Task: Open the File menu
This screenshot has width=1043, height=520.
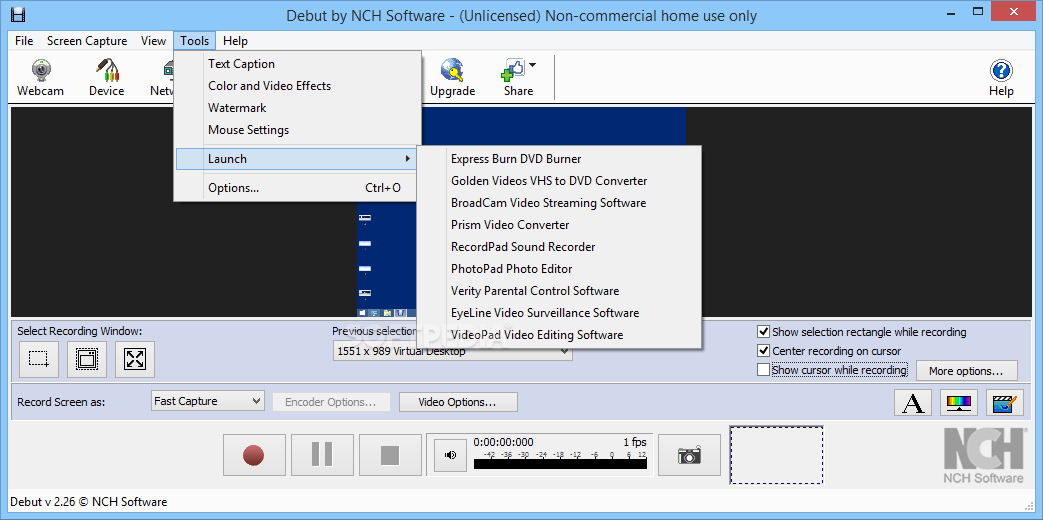Action: (24, 41)
